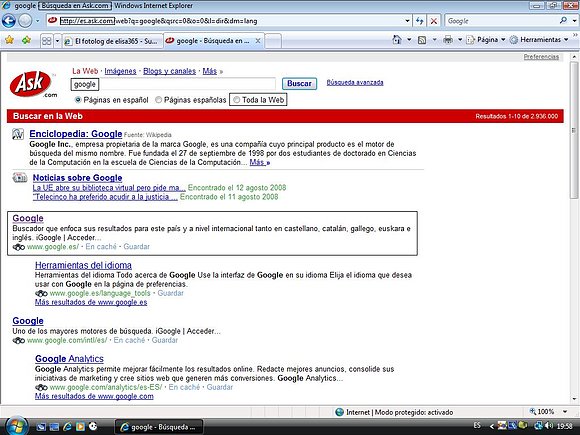Viewport: 580px width, 435px height.
Task: Click binoculars icon next to google.es/language_tools
Action: tap(41, 293)
